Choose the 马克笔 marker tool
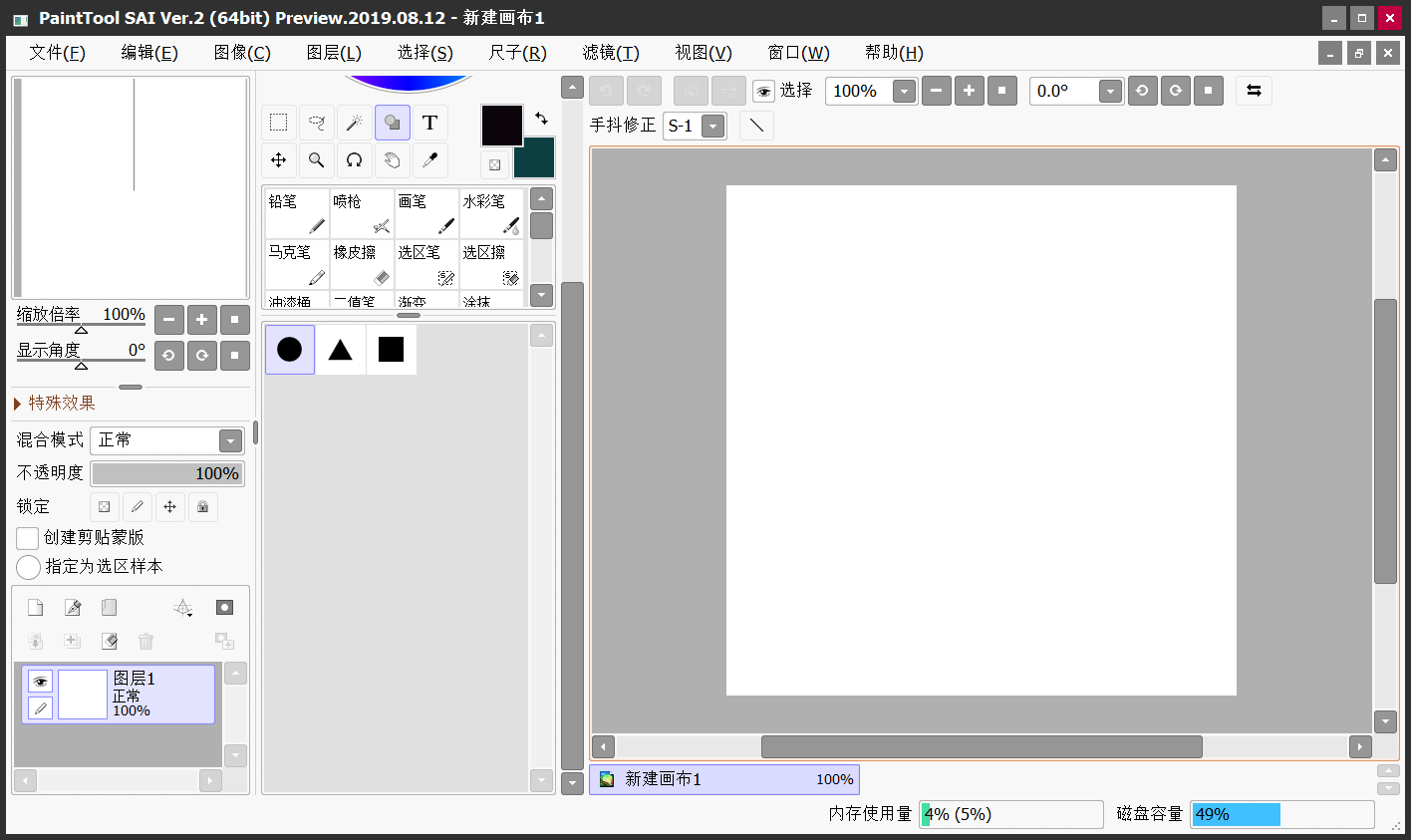 pos(297,264)
